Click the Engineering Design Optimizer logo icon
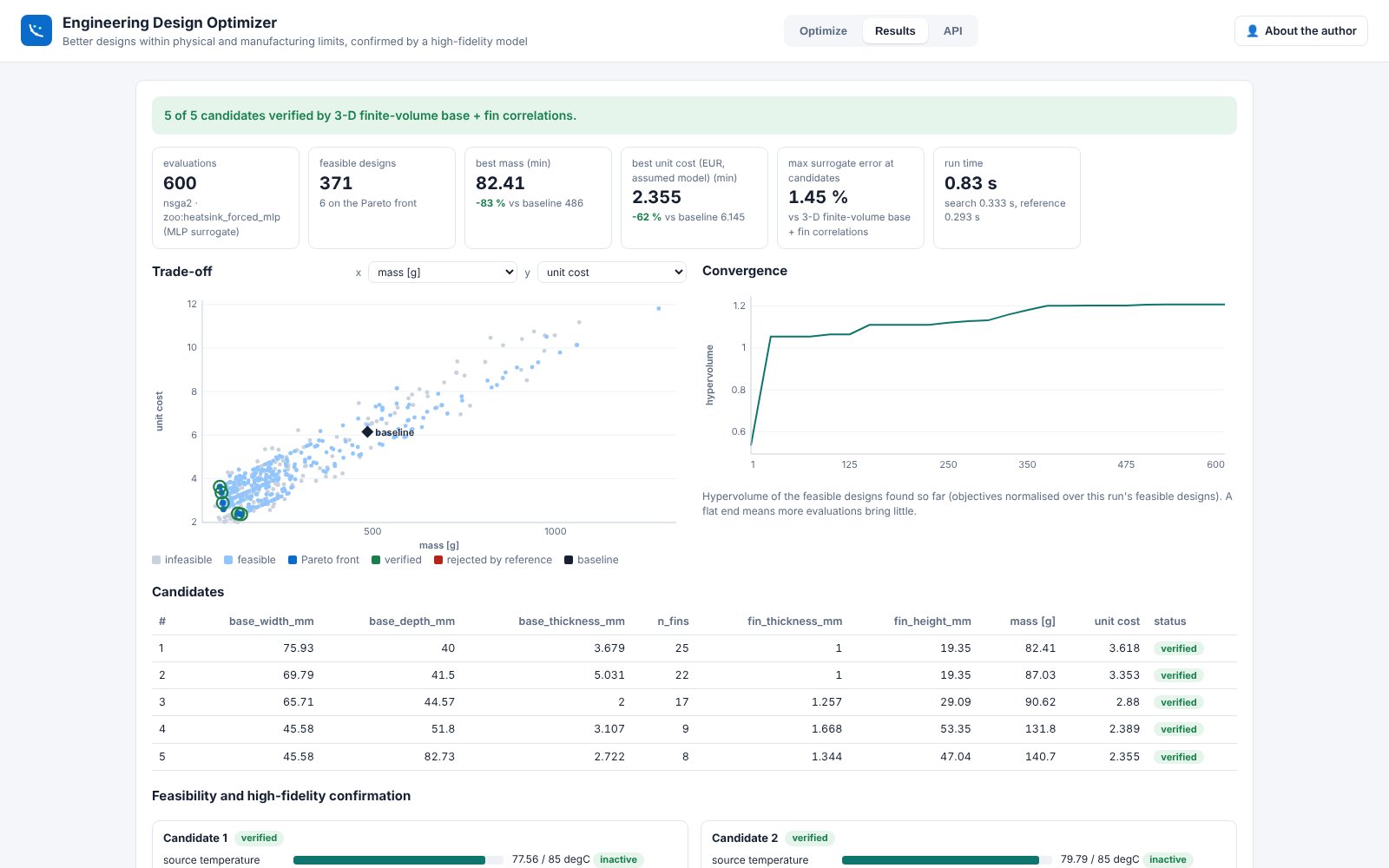 point(36,30)
